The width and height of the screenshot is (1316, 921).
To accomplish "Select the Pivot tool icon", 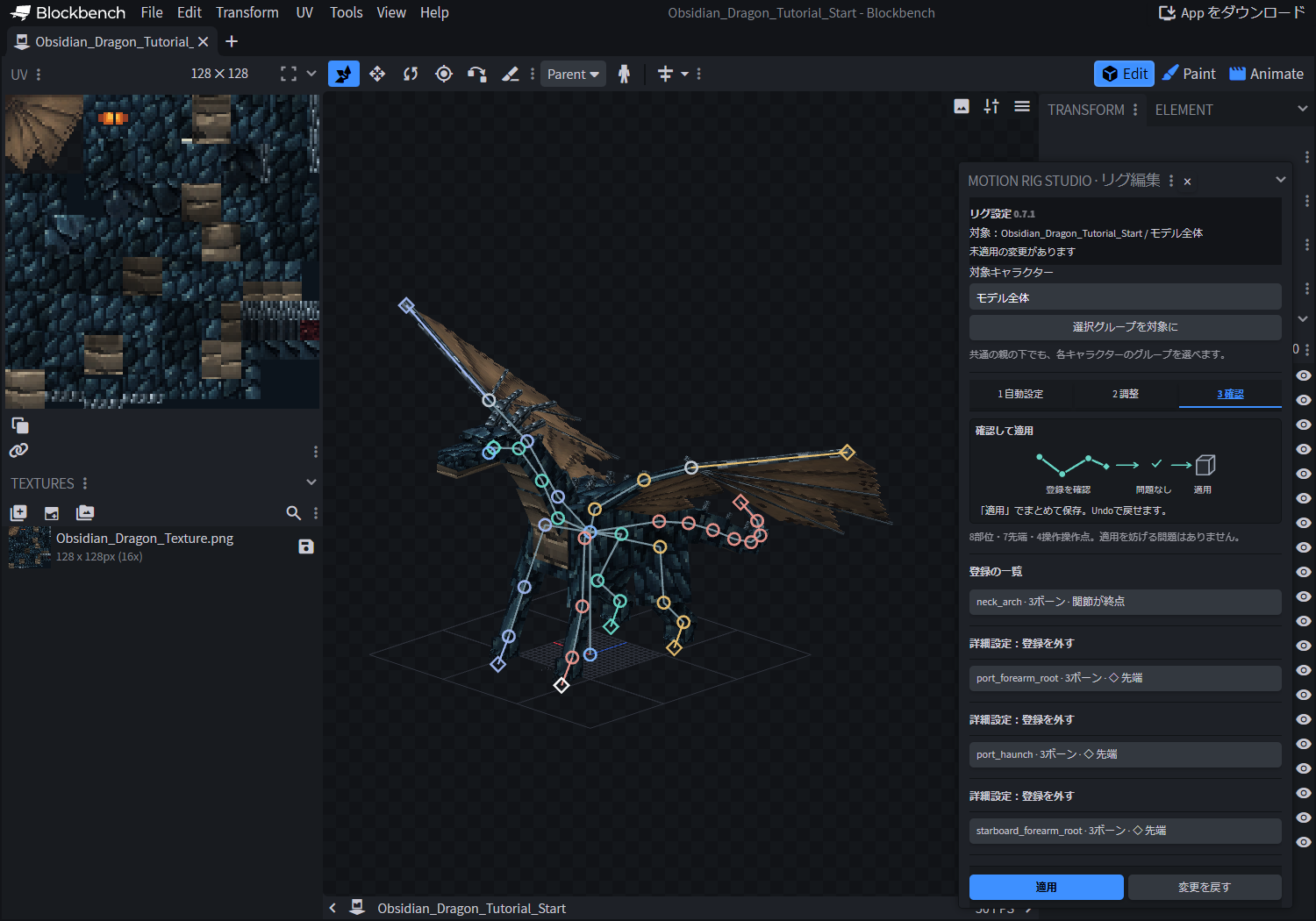I will pyautogui.click(x=444, y=74).
